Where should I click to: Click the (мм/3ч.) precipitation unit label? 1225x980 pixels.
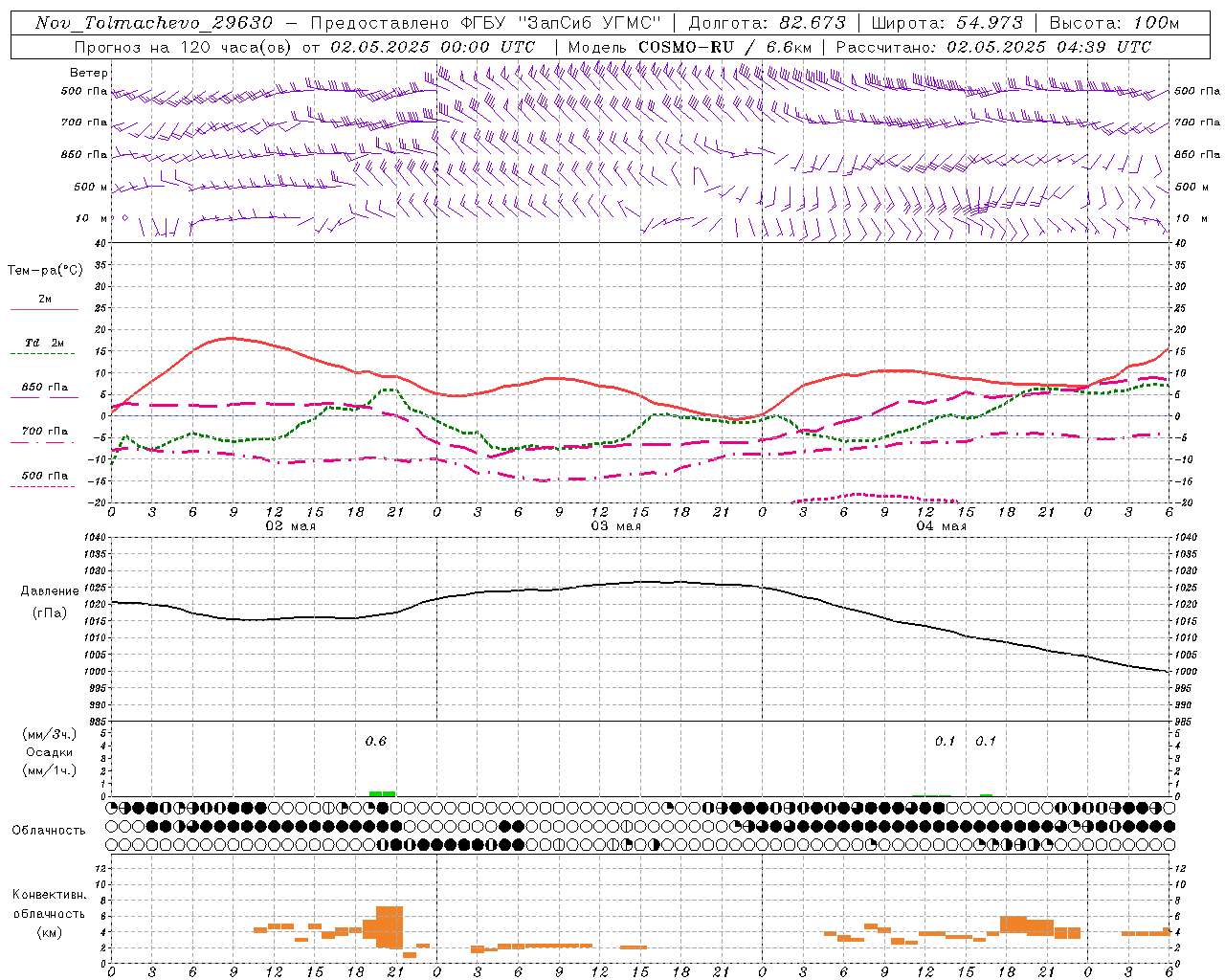50,734
